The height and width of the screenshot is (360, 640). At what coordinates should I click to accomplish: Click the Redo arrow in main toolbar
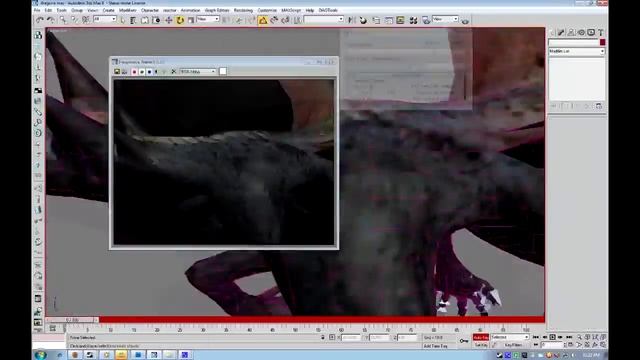click(x=51, y=20)
